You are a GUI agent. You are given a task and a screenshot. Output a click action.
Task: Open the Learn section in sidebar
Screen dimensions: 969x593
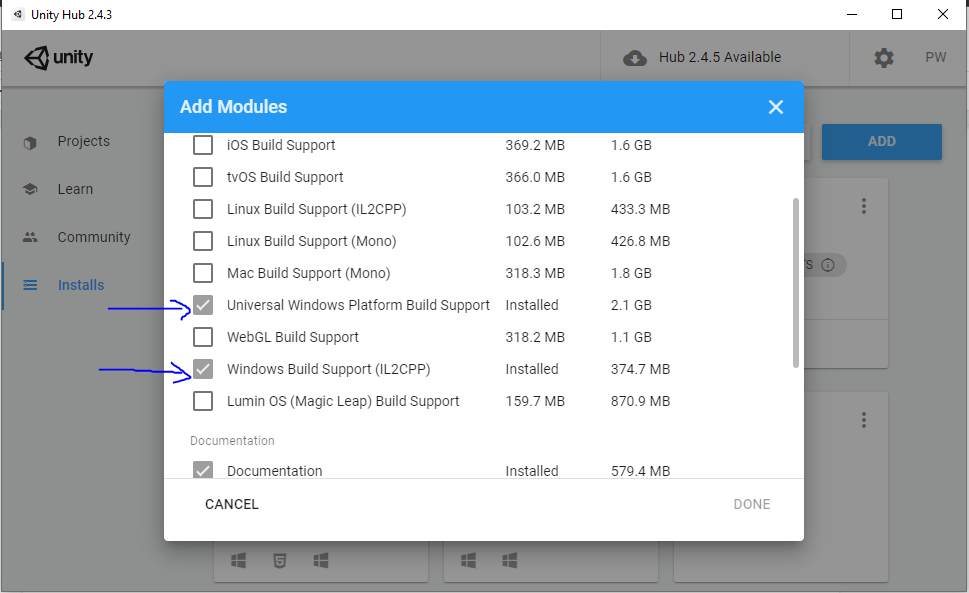tap(75, 189)
